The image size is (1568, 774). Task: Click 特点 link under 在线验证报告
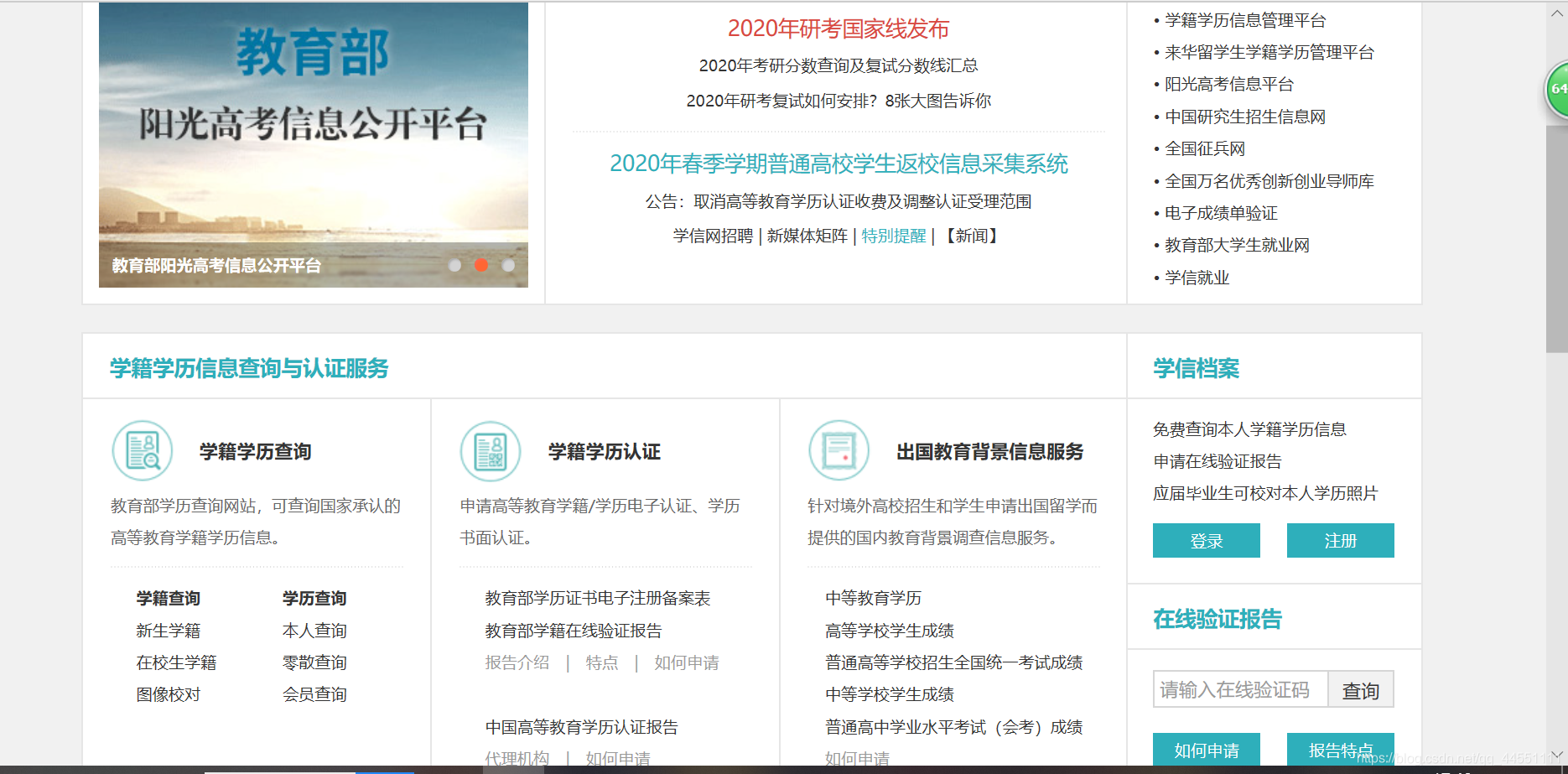[x=602, y=662]
